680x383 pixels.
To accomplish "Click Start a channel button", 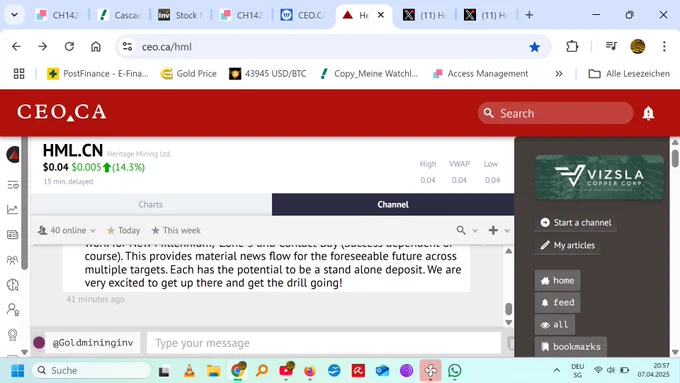I will (576, 223).
